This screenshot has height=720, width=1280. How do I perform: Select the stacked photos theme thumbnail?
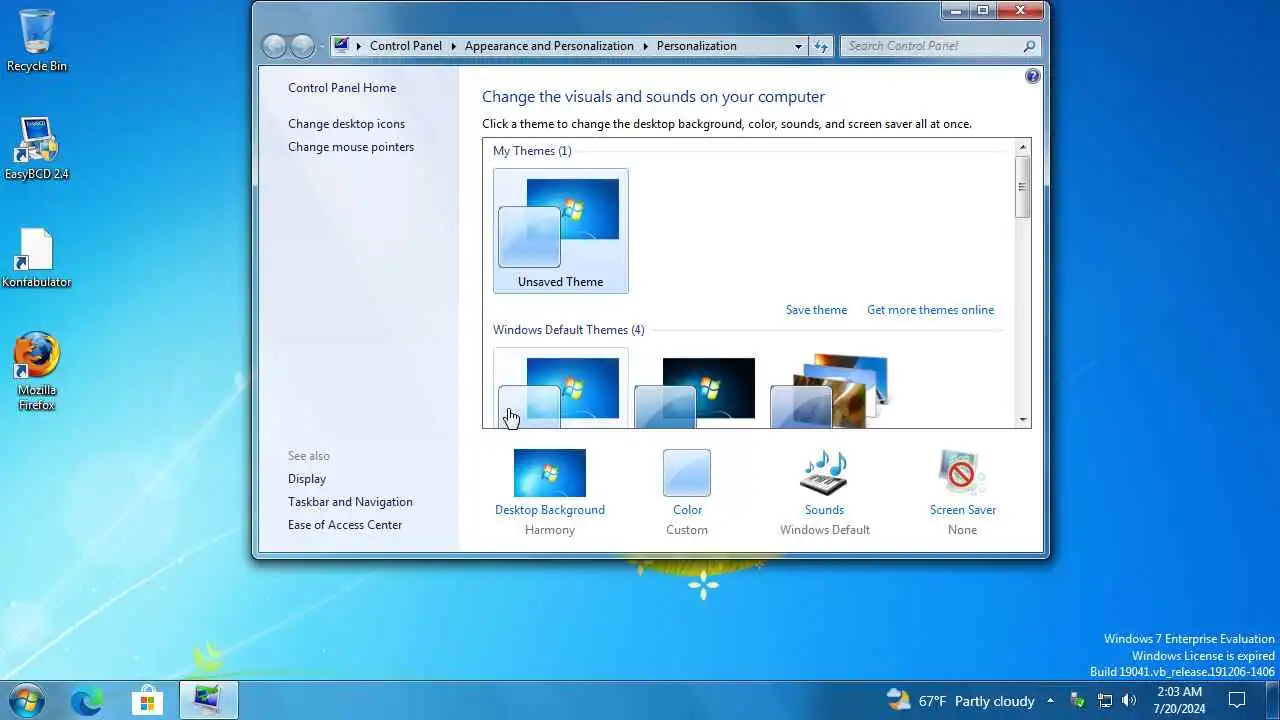pyautogui.click(x=830, y=390)
